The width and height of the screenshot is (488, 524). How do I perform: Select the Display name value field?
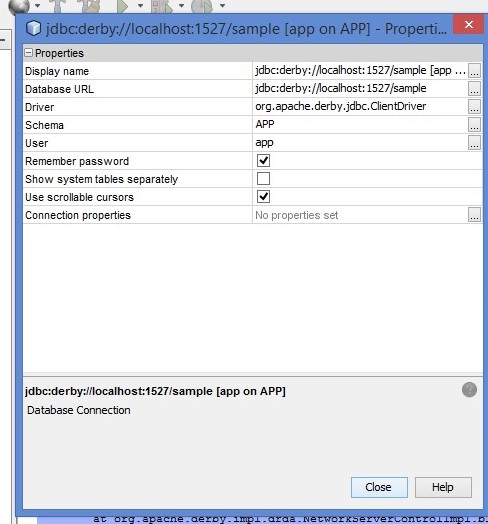(360, 71)
